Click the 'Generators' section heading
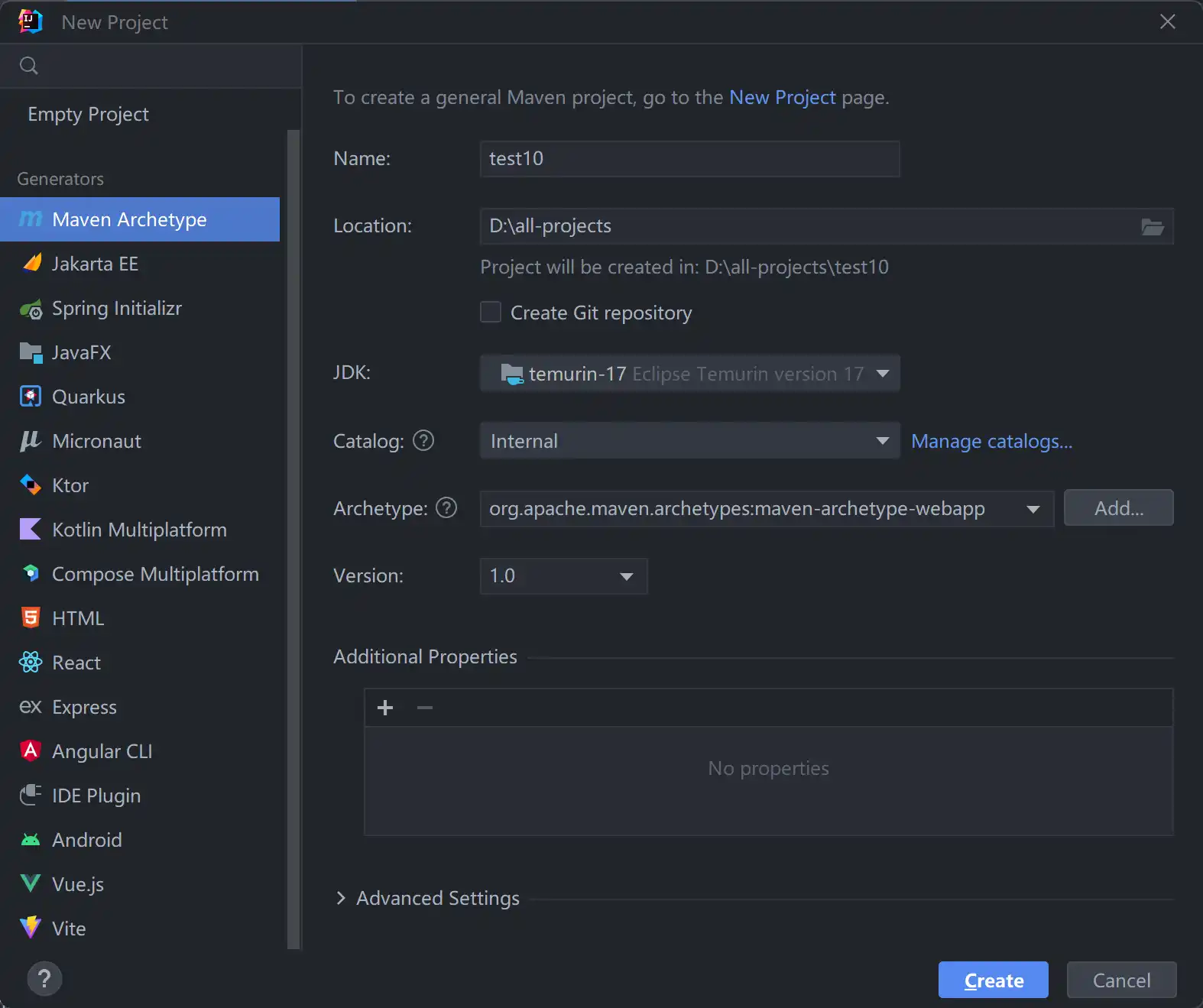 tap(60, 179)
